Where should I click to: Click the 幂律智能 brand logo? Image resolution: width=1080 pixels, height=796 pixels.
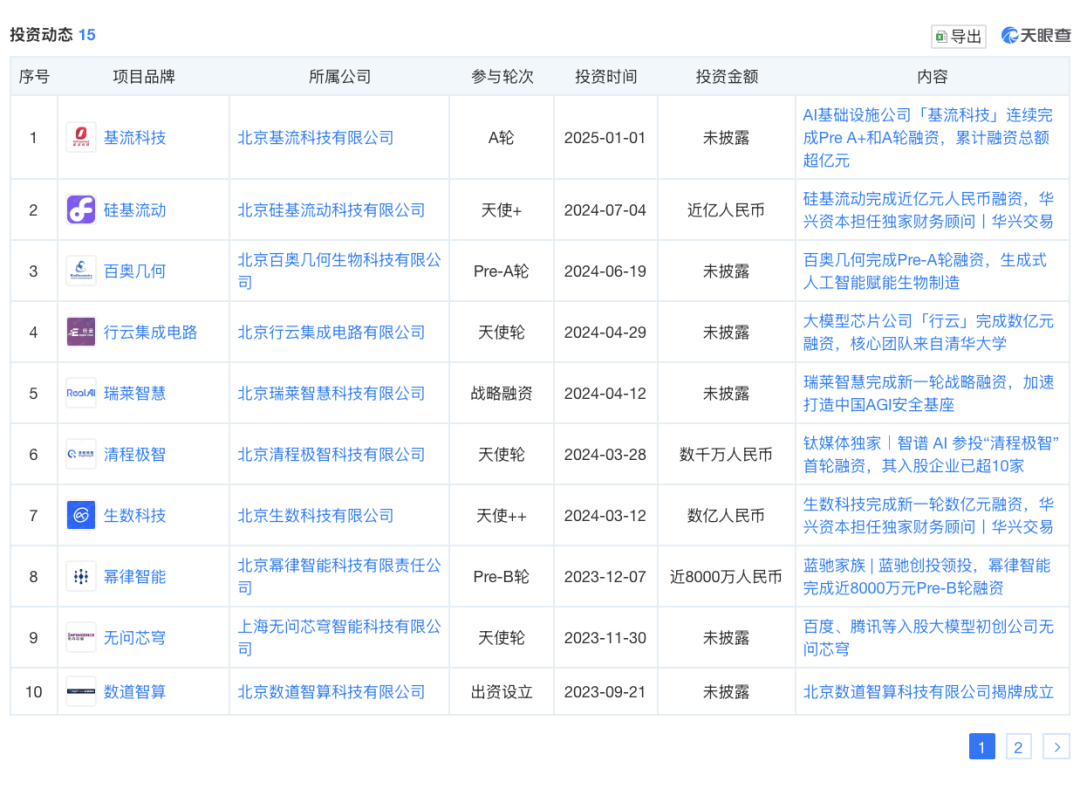81,576
